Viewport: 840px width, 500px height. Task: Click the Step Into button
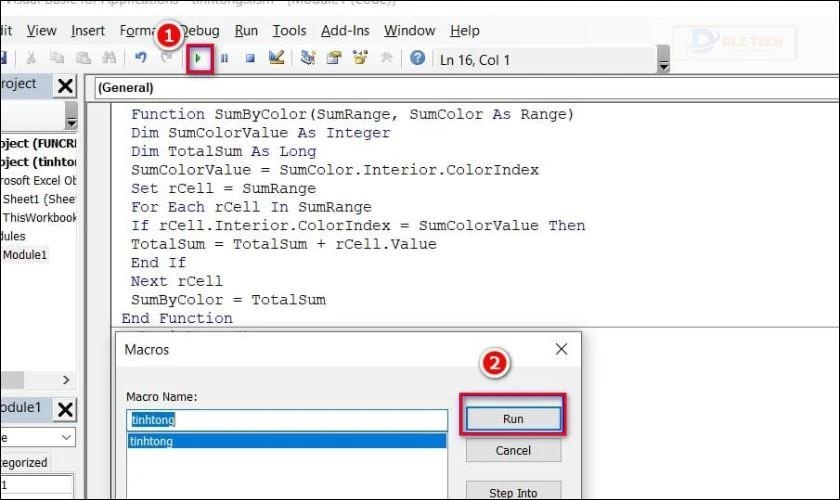[x=513, y=491]
